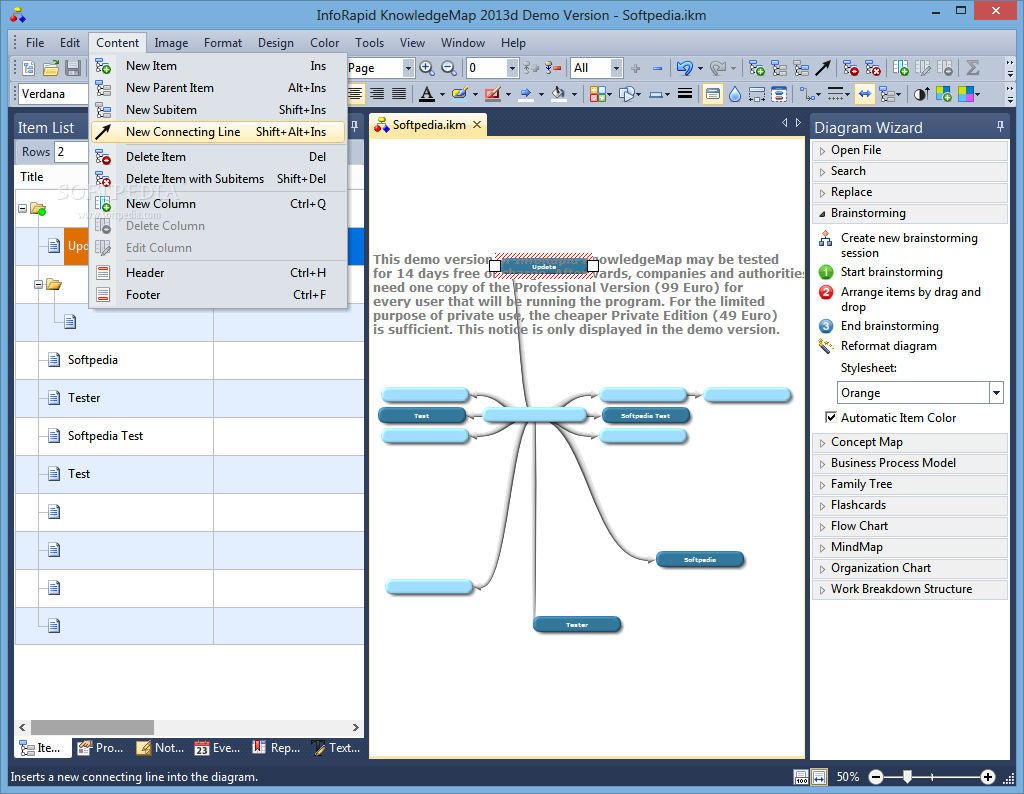The width and height of the screenshot is (1024, 794).
Task: Click Reformat diagram wand icon
Action: [825, 346]
